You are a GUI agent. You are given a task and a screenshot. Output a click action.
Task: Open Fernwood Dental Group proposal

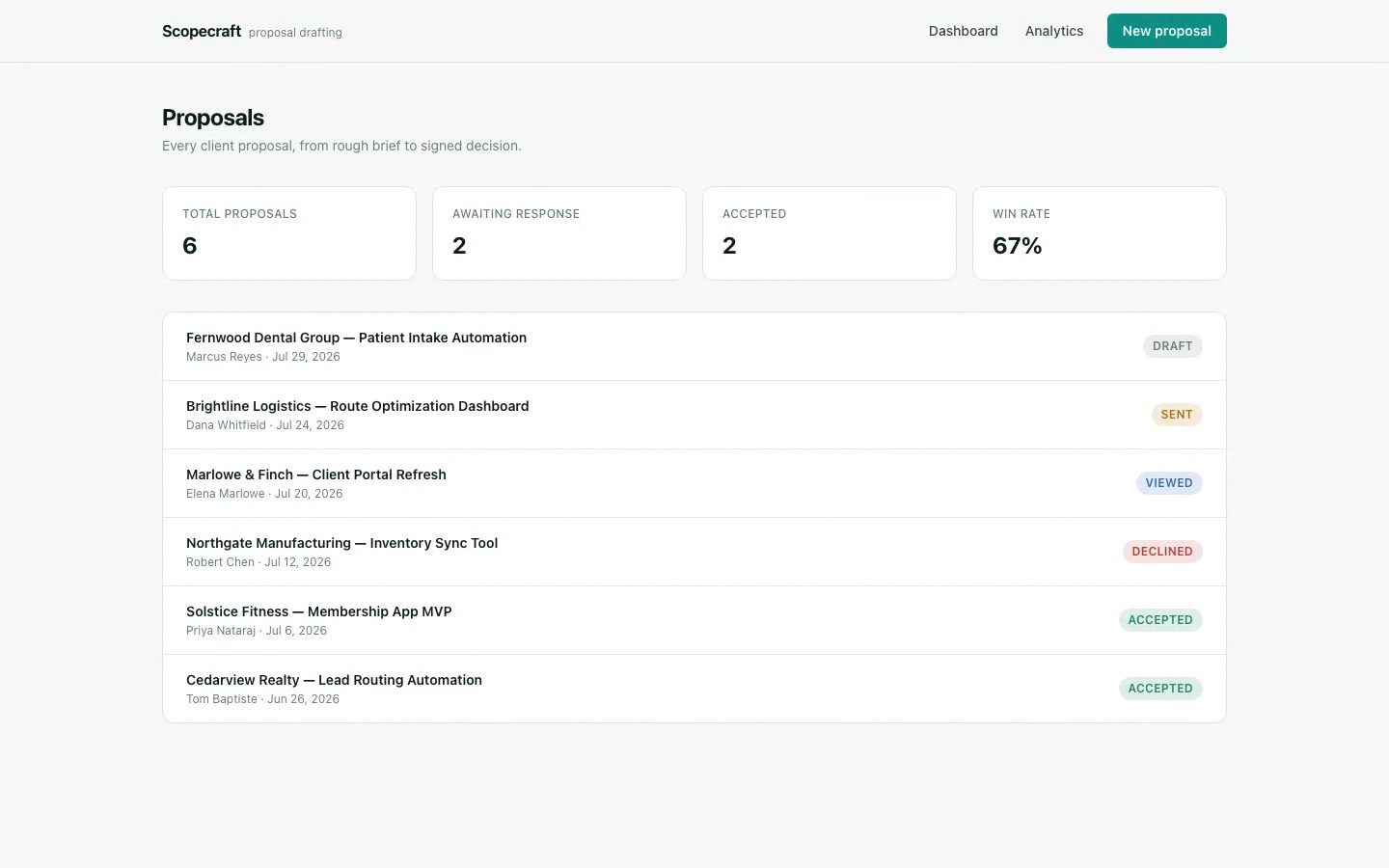[694, 346]
